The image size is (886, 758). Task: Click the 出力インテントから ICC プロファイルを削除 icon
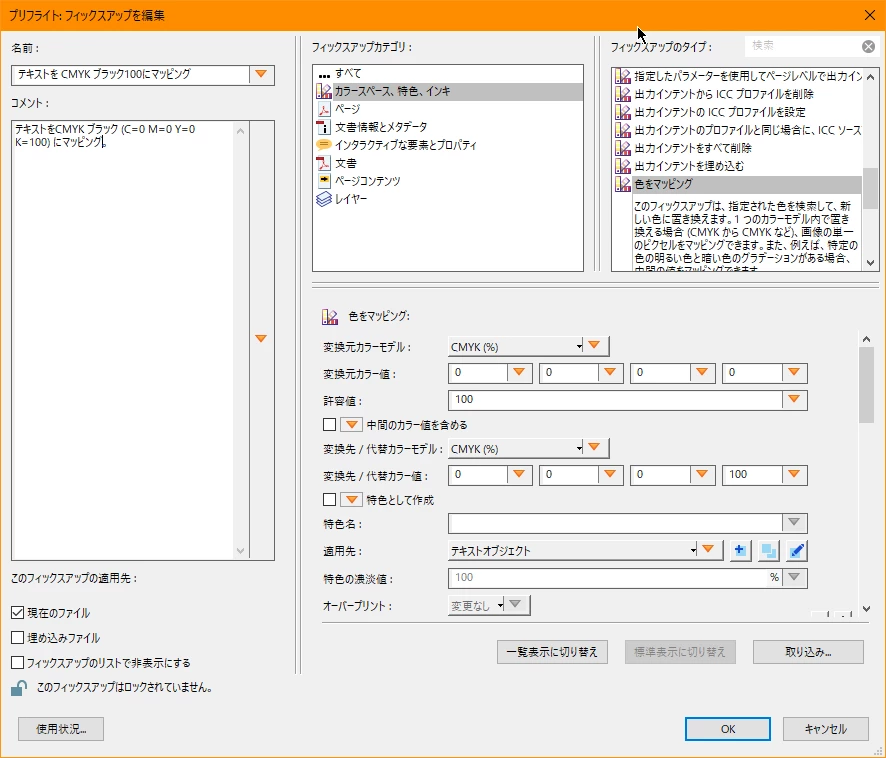pos(623,94)
